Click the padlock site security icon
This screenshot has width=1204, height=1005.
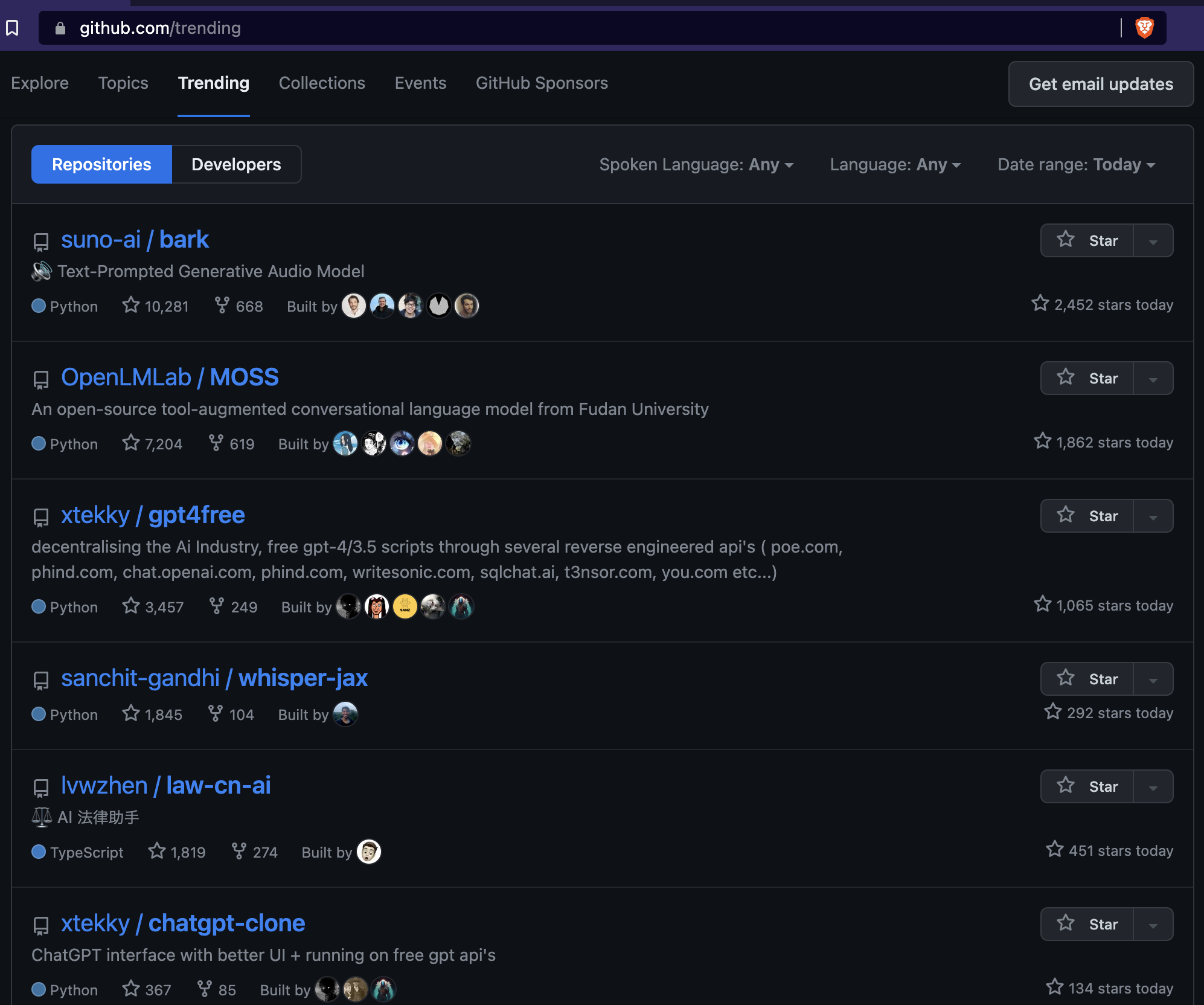coord(60,28)
